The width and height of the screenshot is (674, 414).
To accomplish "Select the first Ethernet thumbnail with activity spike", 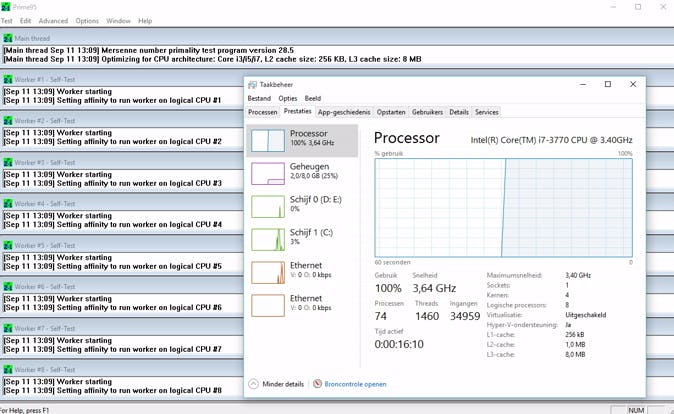I will click(x=268, y=273).
